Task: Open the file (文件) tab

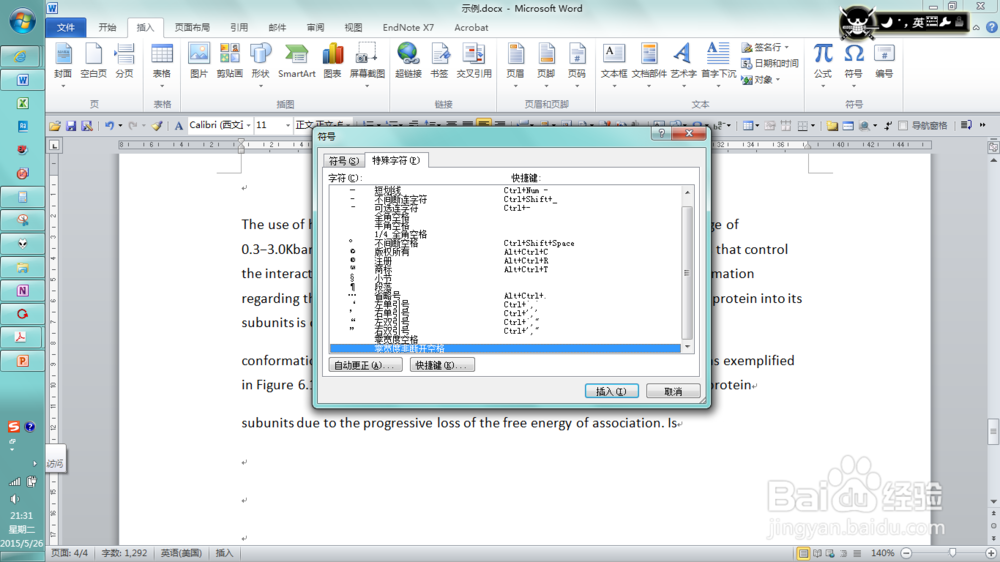Action: pyautogui.click(x=66, y=27)
